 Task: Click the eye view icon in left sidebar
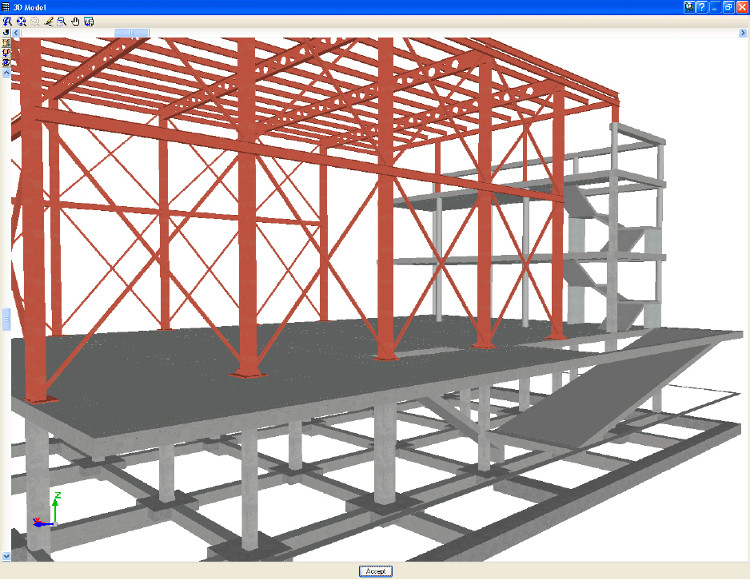6,63
